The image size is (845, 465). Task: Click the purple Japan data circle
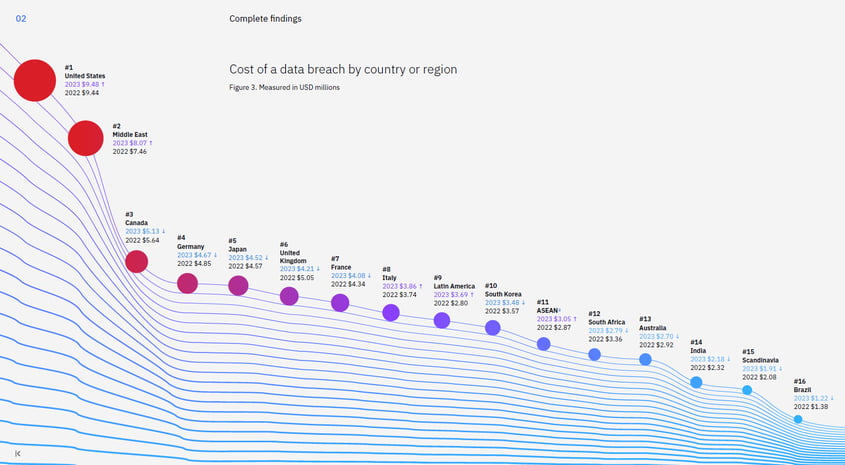pyautogui.click(x=238, y=286)
